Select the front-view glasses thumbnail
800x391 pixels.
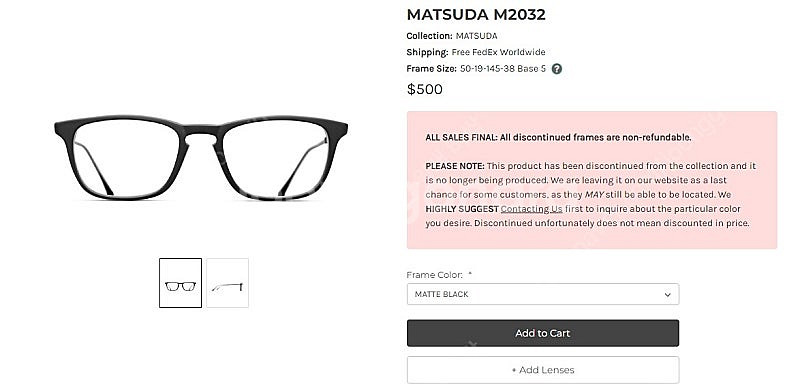pyautogui.click(x=180, y=283)
